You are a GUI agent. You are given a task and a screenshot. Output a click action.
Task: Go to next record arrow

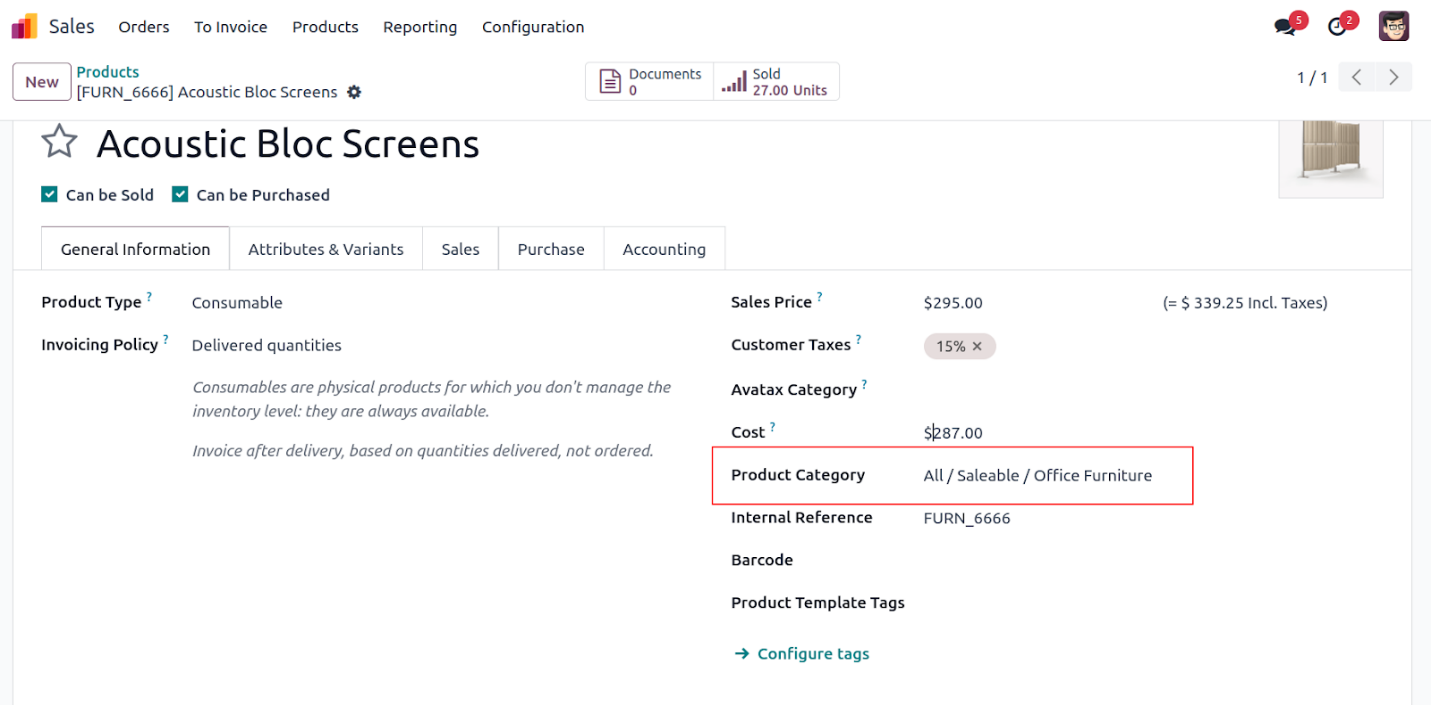(x=1393, y=77)
